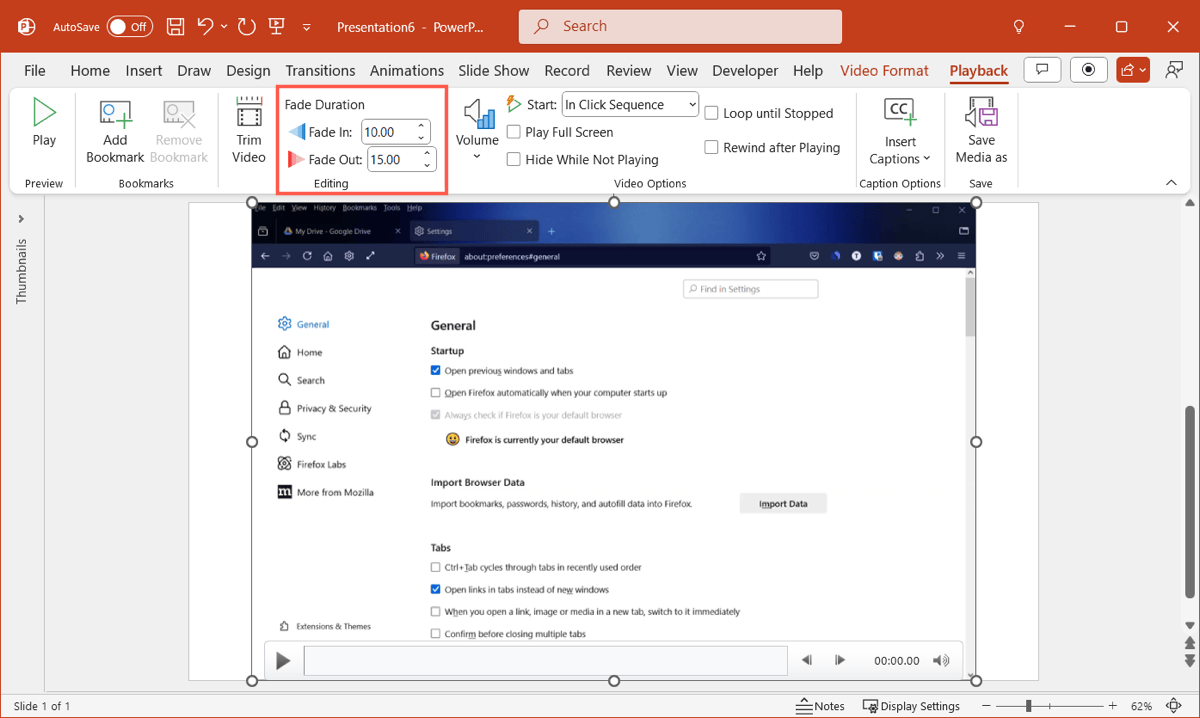Open the File menu
Image resolution: width=1200 pixels, height=718 pixels.
(35, 70)
